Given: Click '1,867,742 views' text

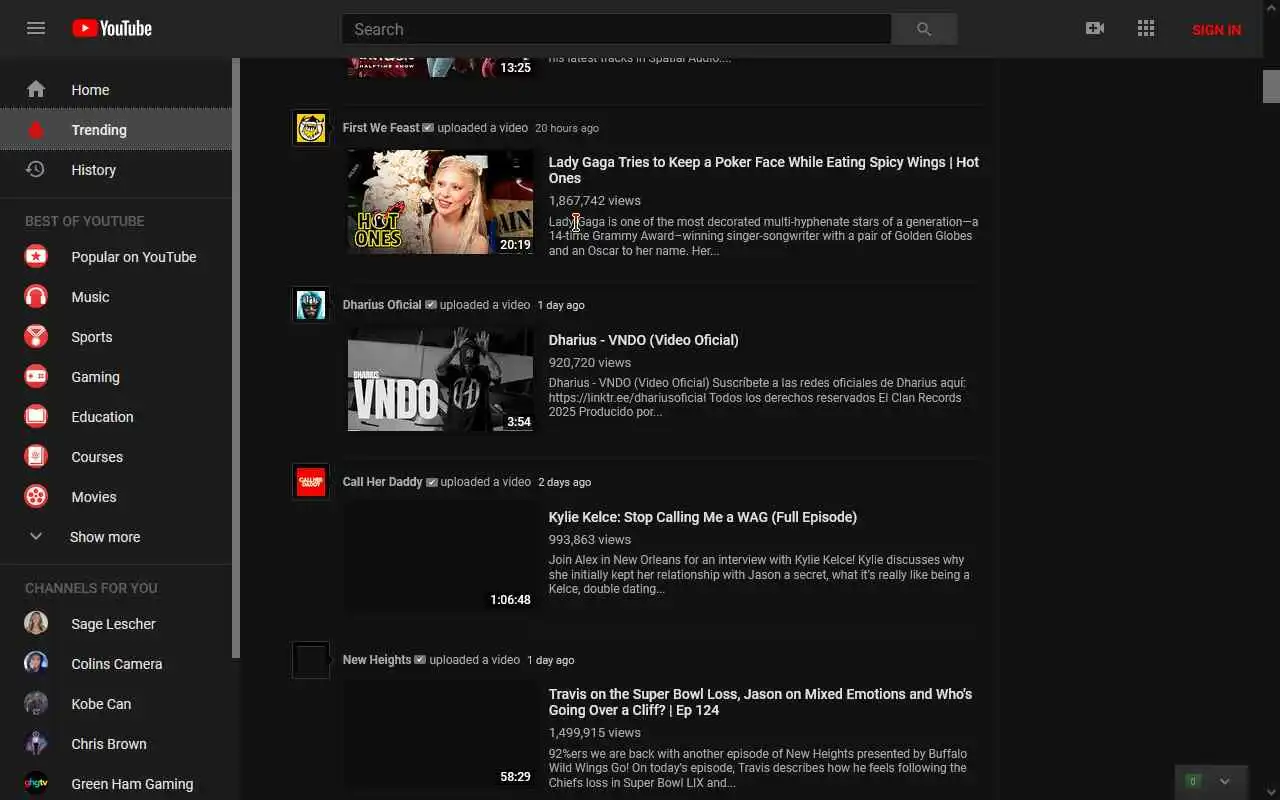Looking at the screenshot, I should pos(595,201).
